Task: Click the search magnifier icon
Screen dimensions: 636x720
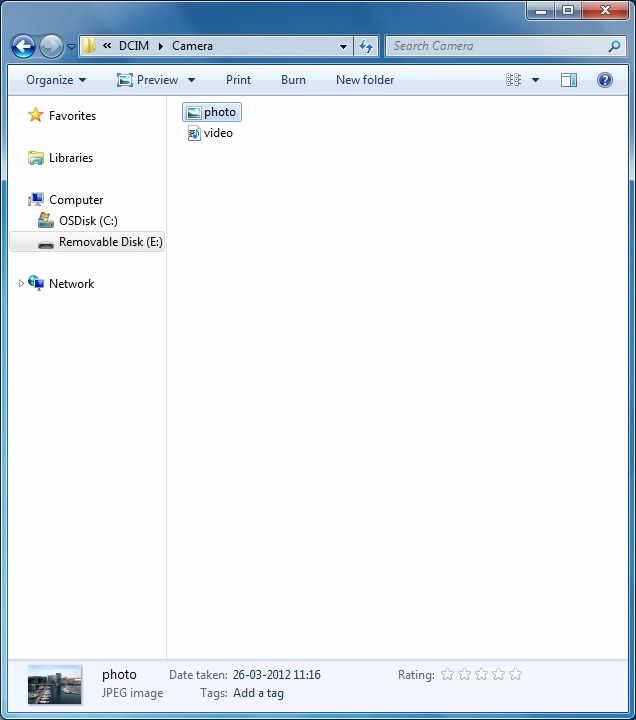Action: 614,46
